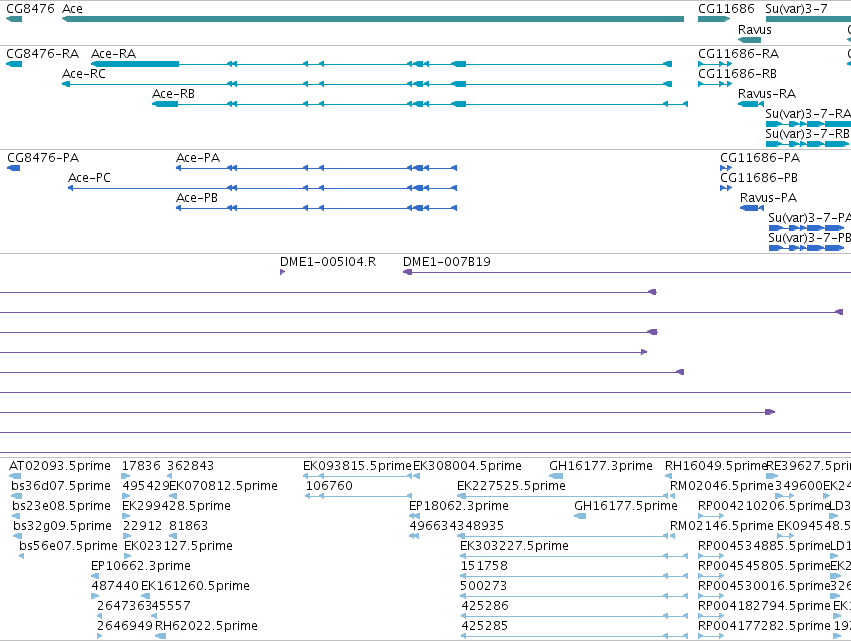Click the GH16177.3prime EST label
851x641 pixels.
(601, 466)
